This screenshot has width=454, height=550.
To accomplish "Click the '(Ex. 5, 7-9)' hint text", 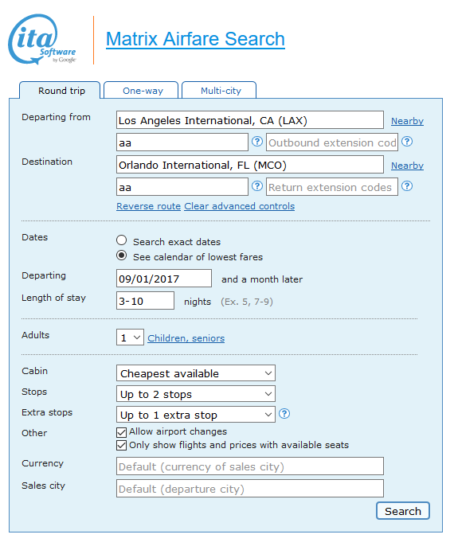I will [x=247, y=302].
